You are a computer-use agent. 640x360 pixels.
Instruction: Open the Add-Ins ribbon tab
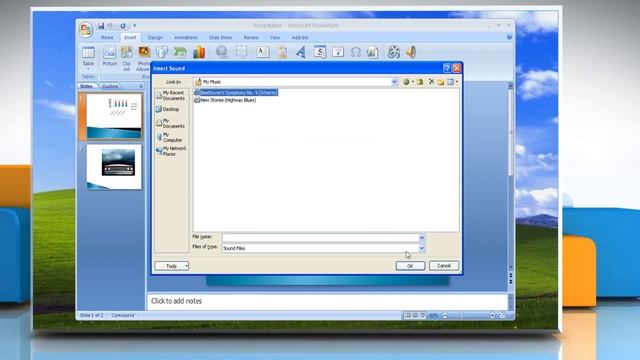[300, 38]
